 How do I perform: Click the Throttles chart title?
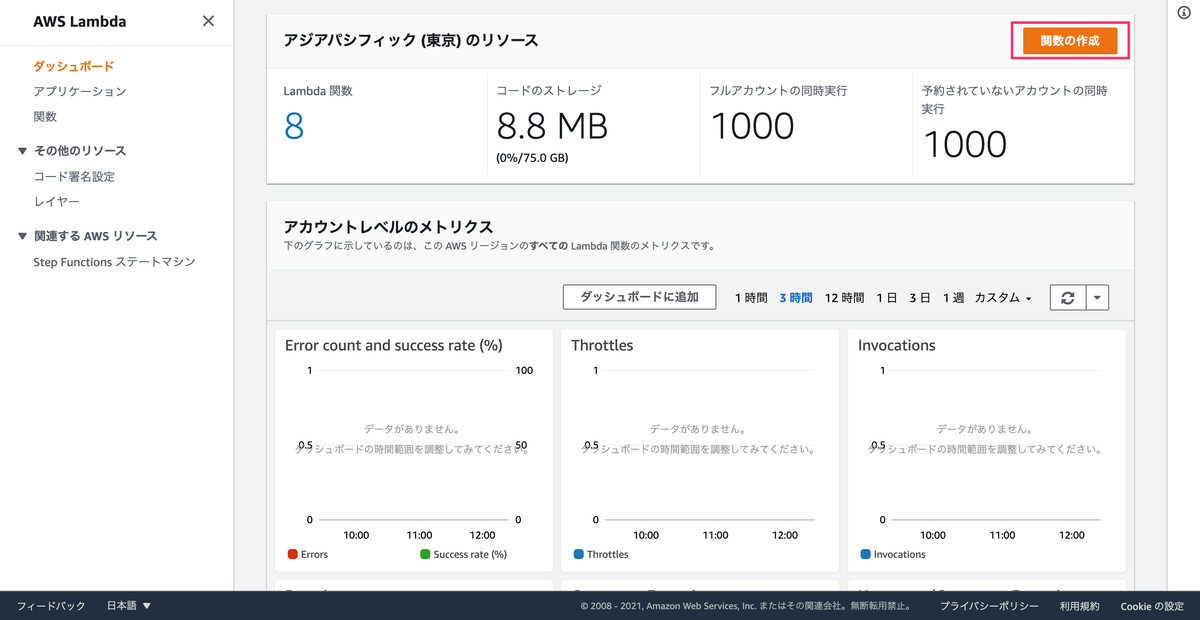point(602,345)
